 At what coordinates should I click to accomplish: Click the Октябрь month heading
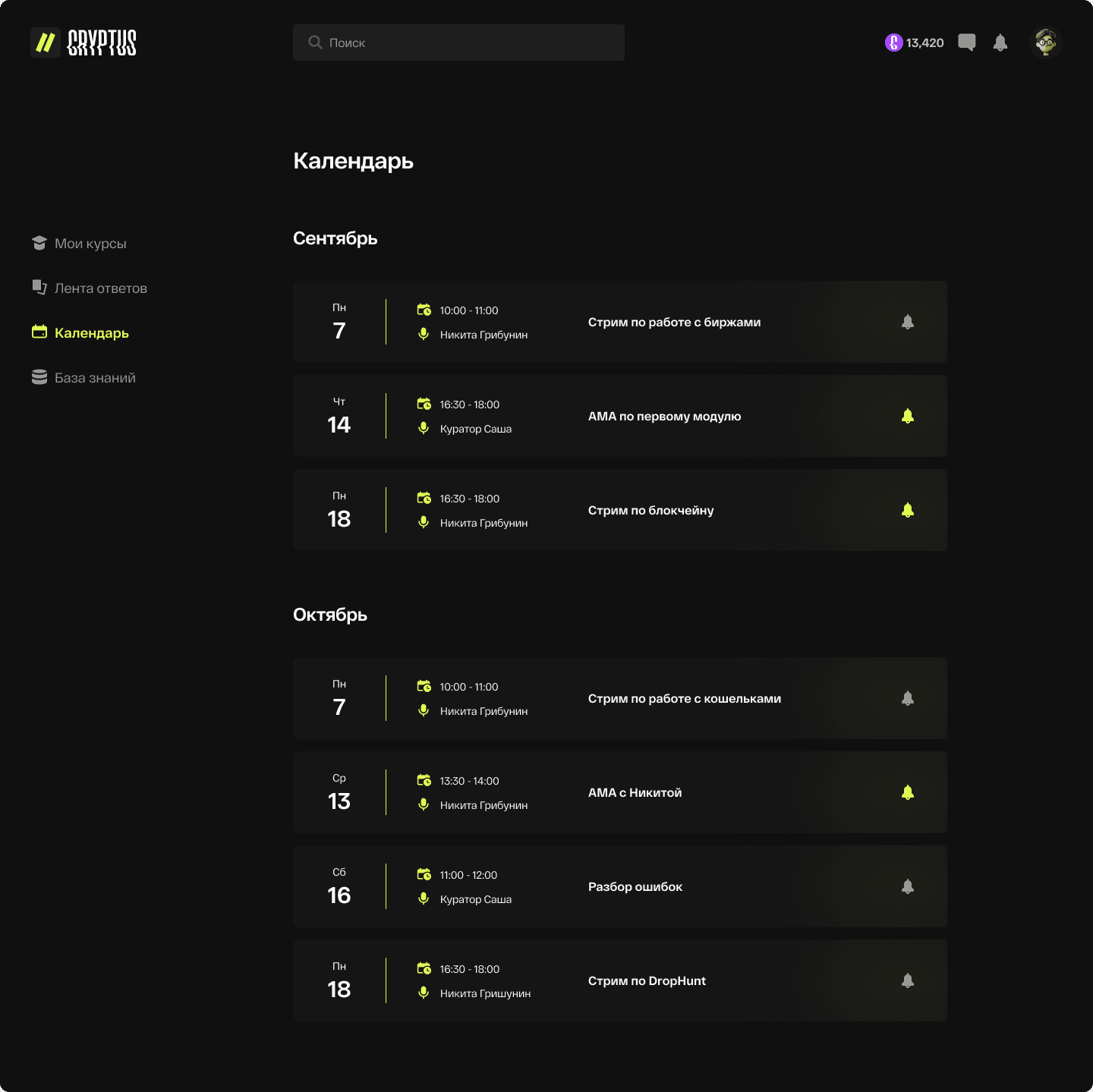(330, 615)
